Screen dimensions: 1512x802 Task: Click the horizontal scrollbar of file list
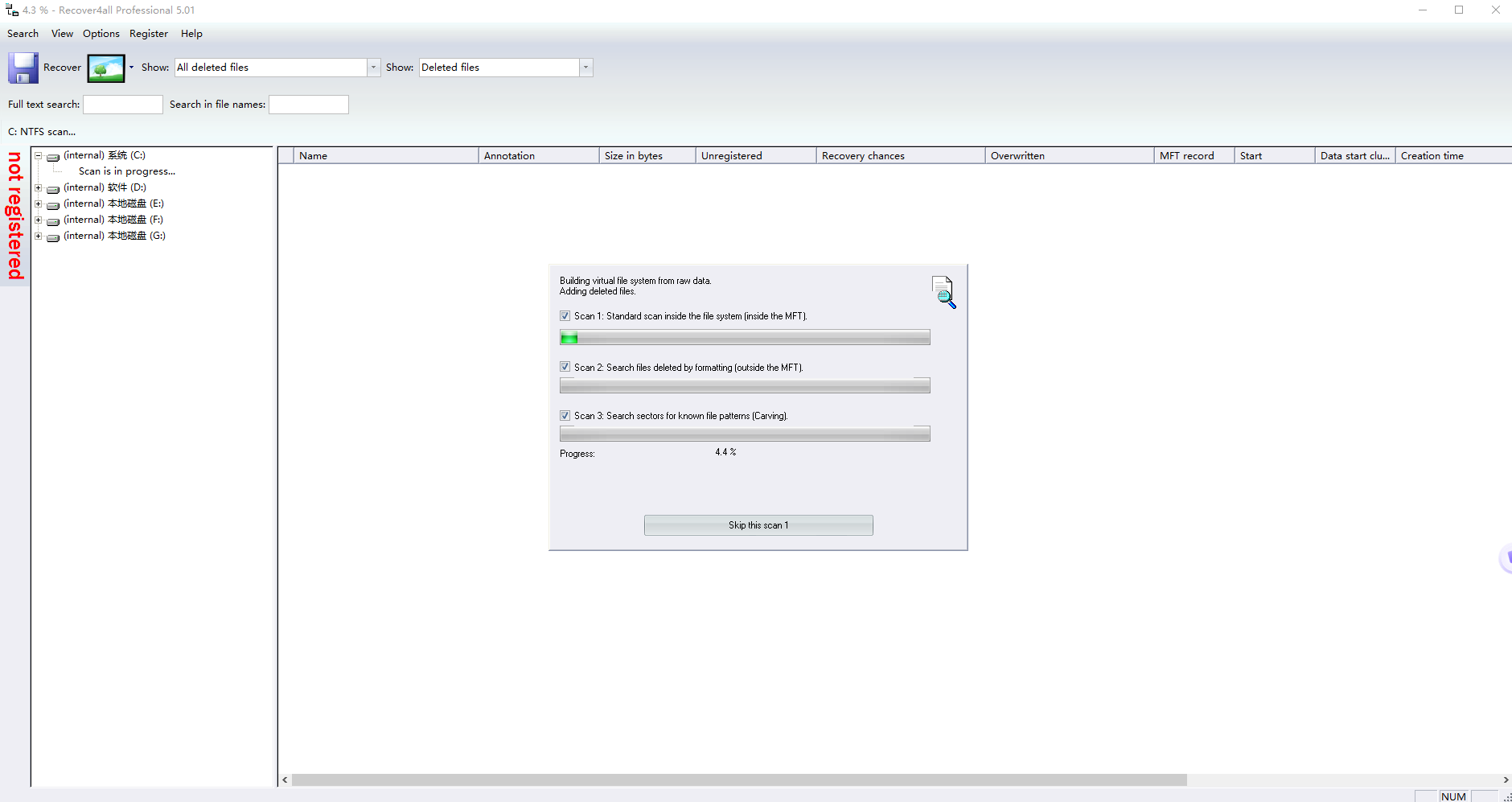(x=738, y=779)
